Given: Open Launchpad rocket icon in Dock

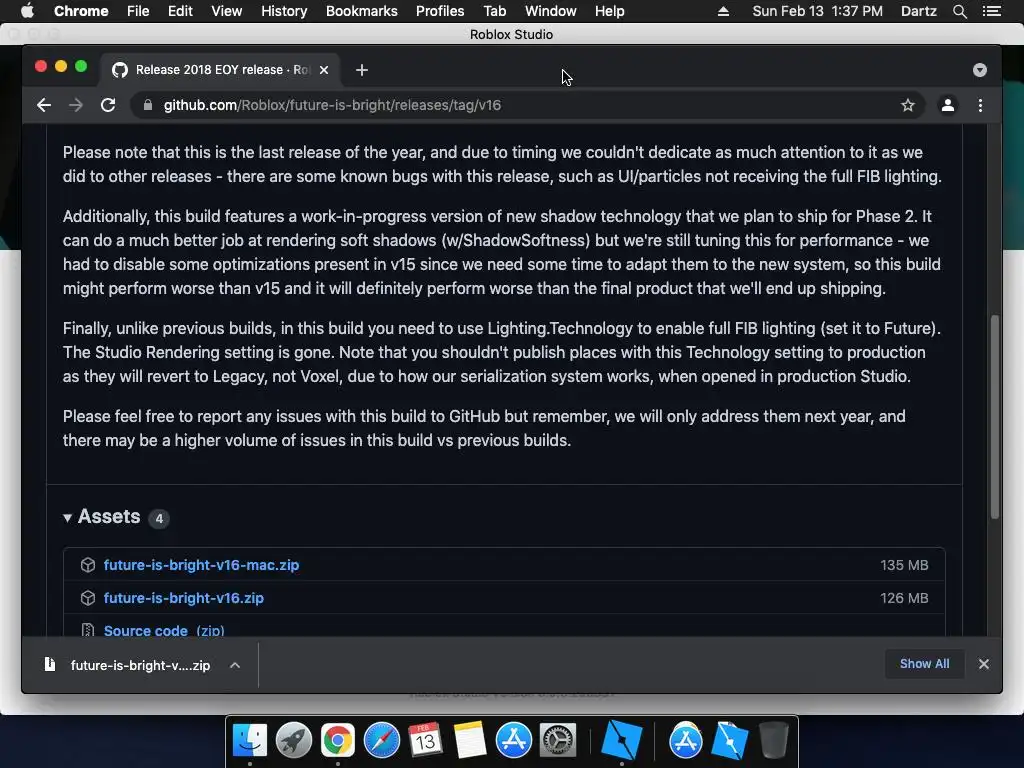Looking at the screenshot, I should click(x=293, y=741).
